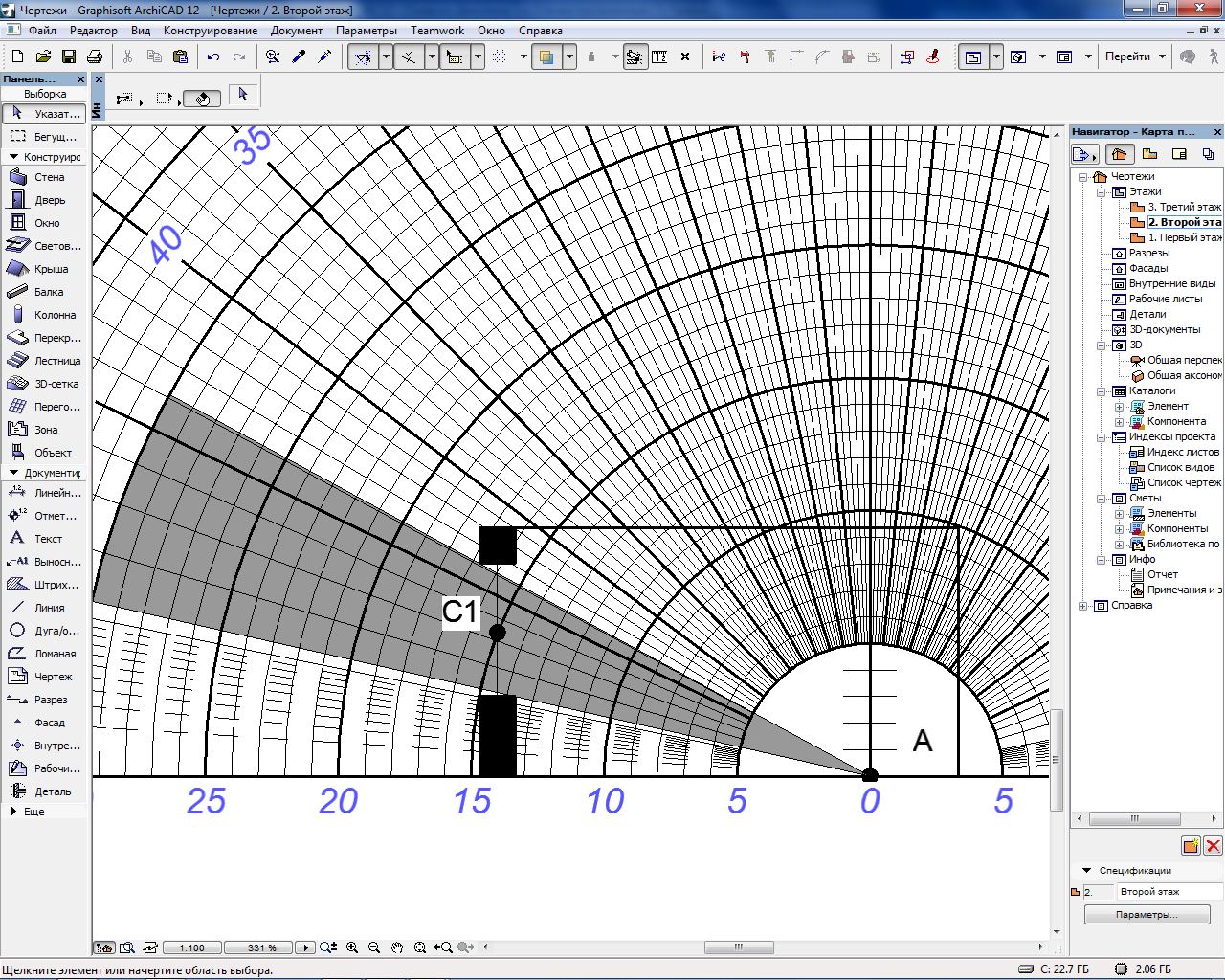The width and height of the screenshot is (1225, 980).
Task: Open the Конструирование menu
Action: pyautogui.click(x=211, y=31)
